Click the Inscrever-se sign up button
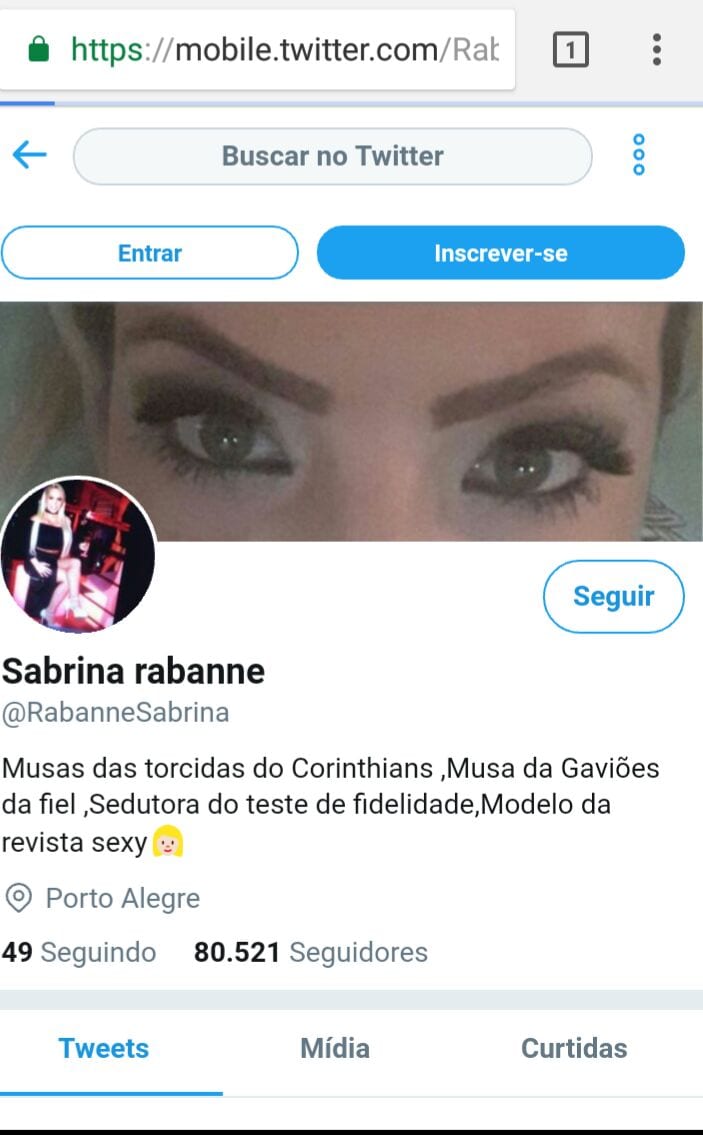Viewport: 703px width, 1135px height. tap(500, 253)
